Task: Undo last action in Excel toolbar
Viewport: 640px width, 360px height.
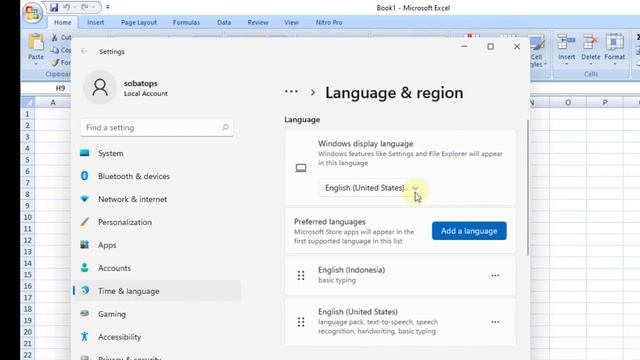Action: (67, 7)
